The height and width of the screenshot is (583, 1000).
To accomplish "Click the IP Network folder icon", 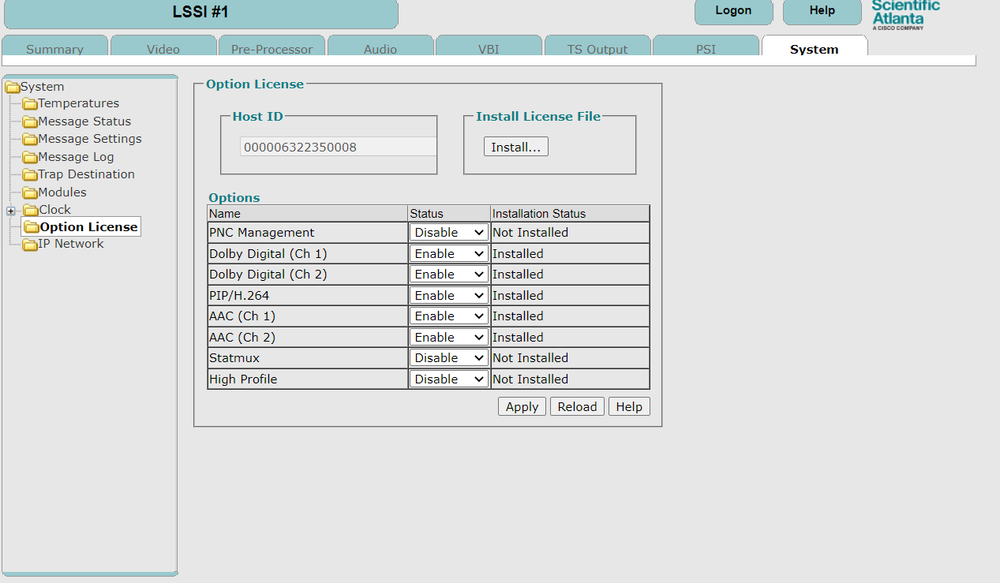I will [30, 244].
